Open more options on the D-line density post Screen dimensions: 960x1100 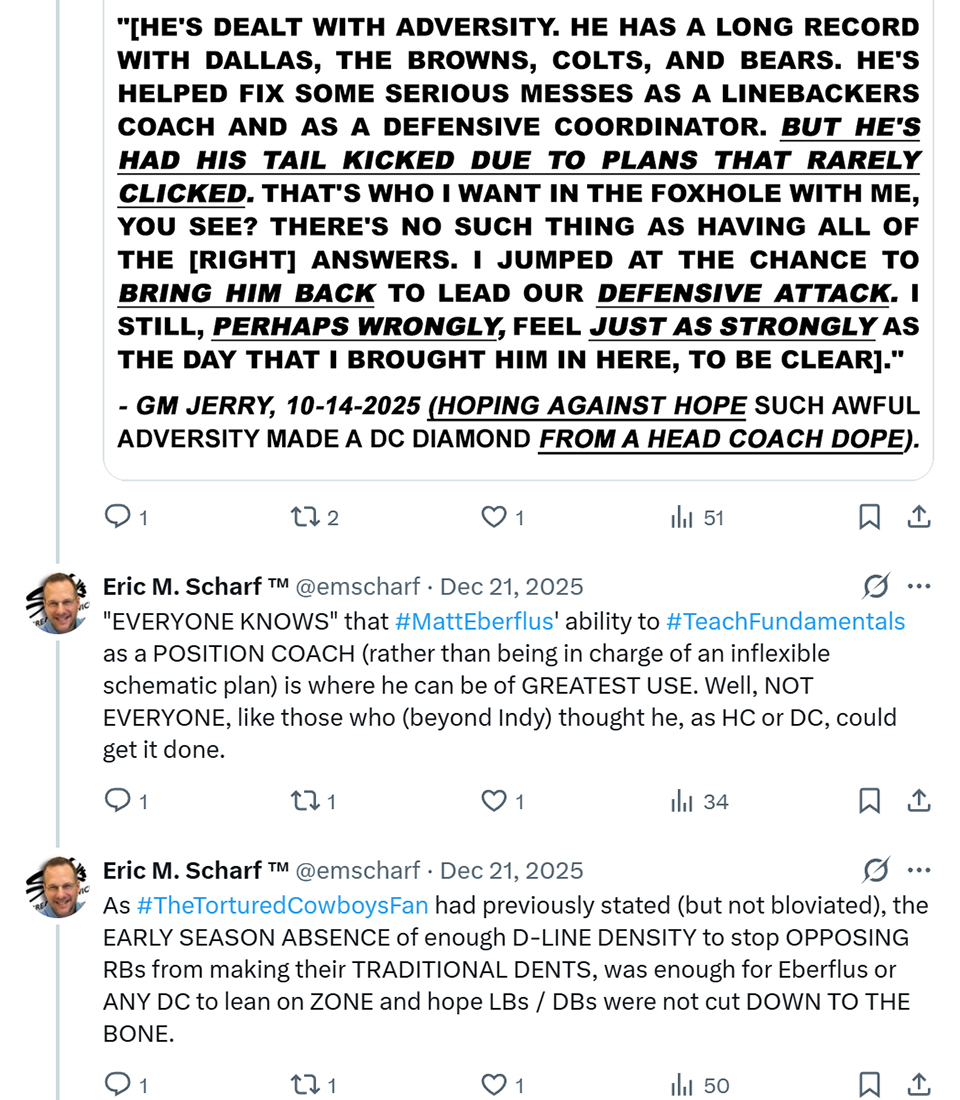click(x=919, y=870)
